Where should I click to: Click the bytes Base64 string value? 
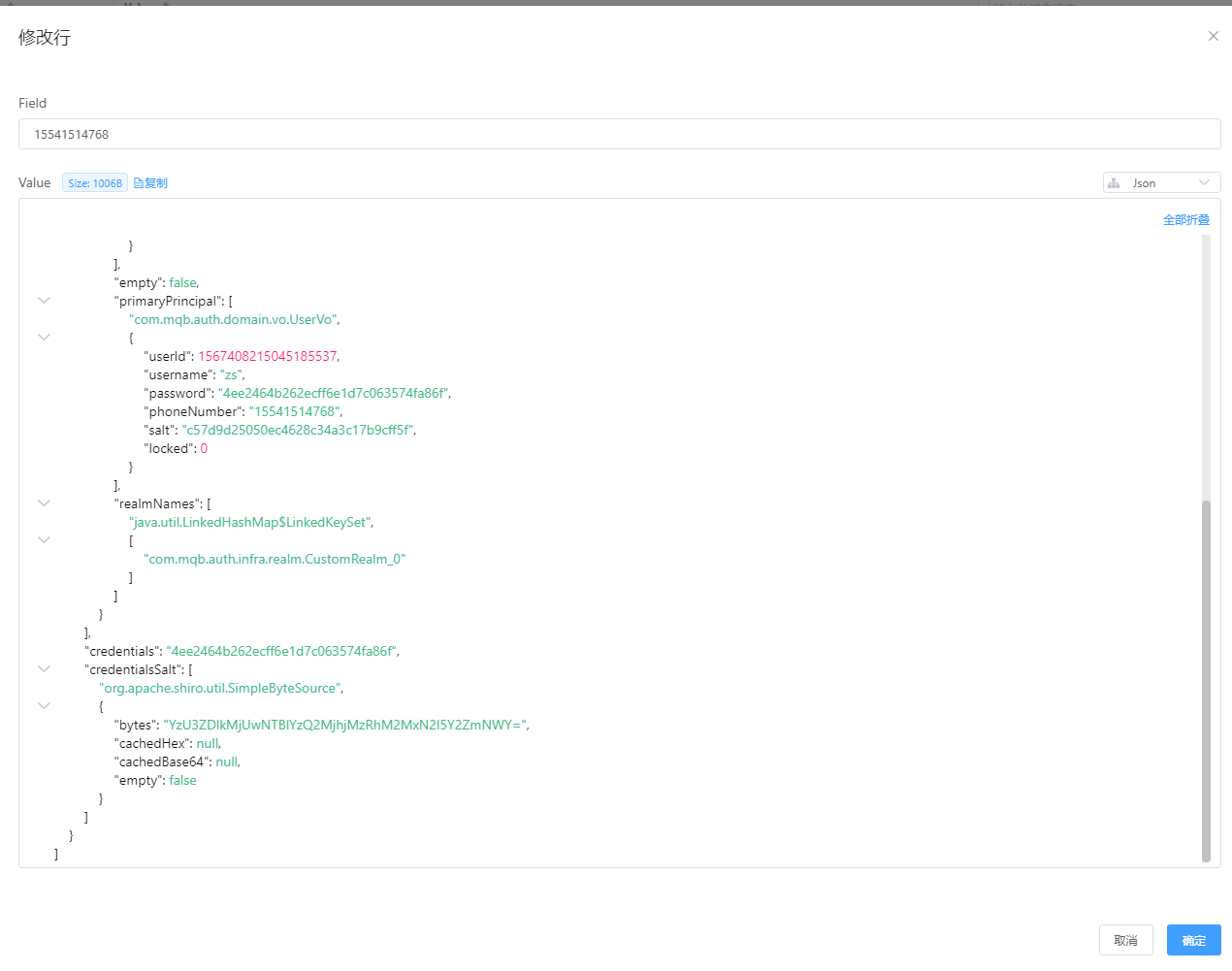coord(344,726)
